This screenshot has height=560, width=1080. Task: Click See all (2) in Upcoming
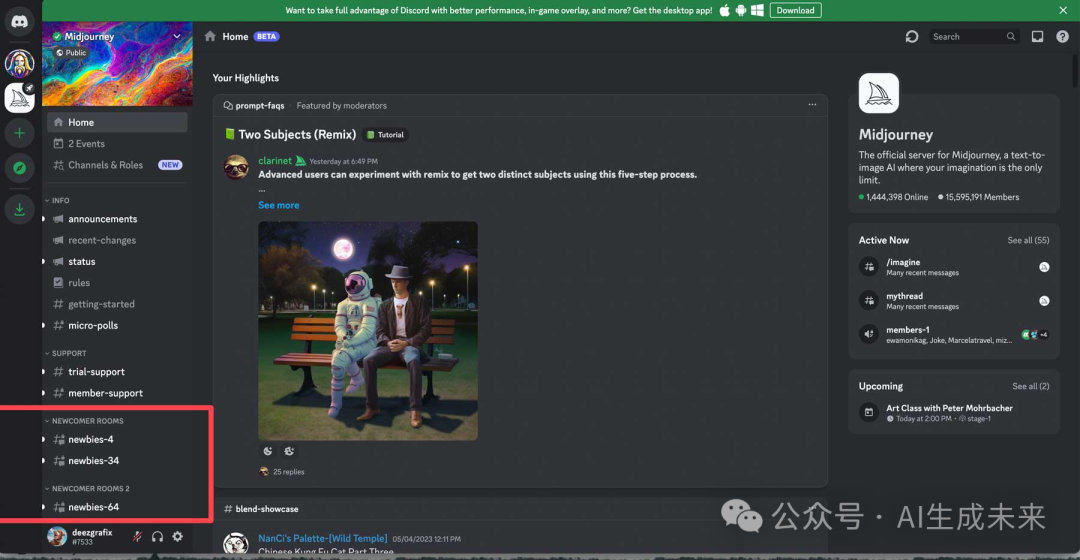pyautogui.click(x=1030, y=386)
